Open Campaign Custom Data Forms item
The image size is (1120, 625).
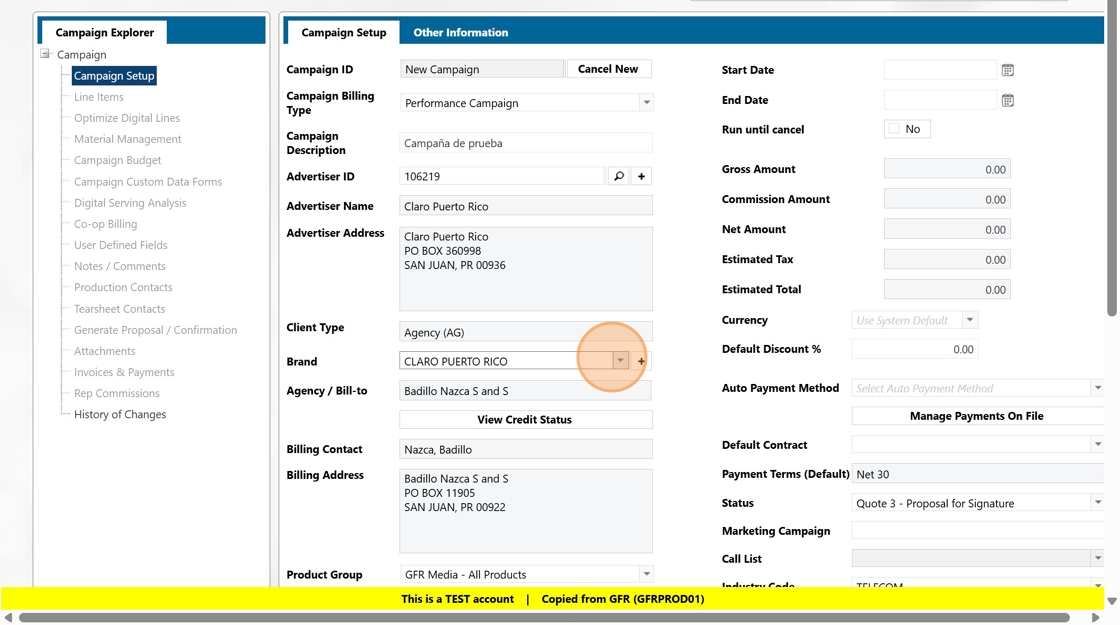[x=148, y=182]
